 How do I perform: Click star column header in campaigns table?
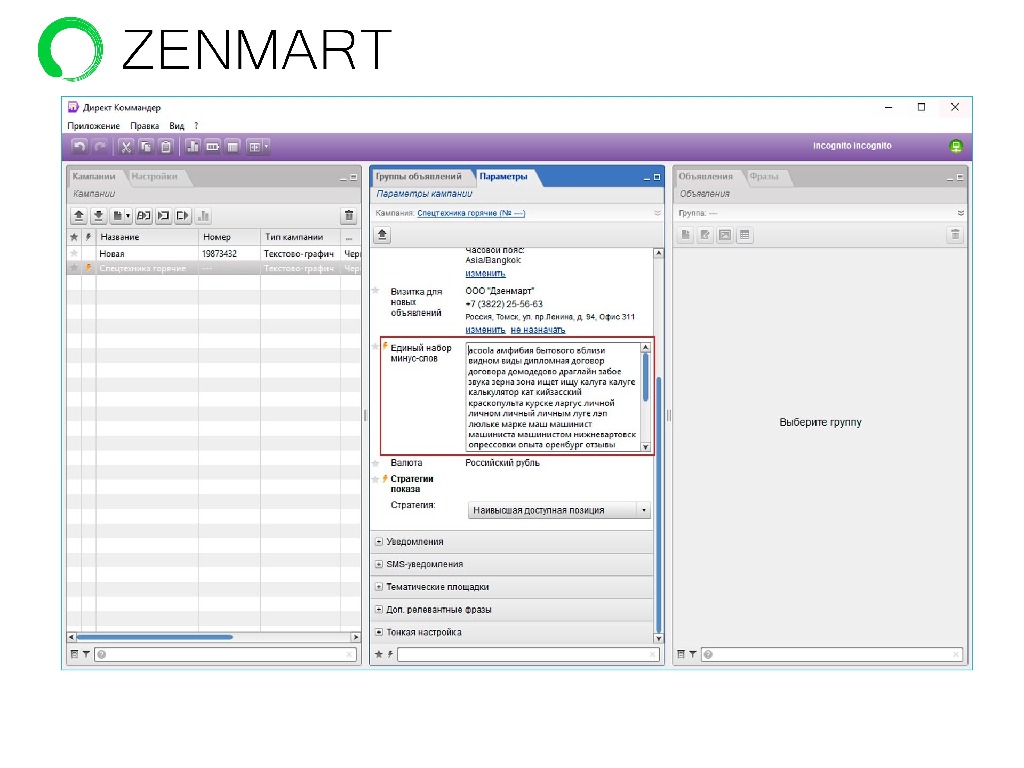coord(74,237)
